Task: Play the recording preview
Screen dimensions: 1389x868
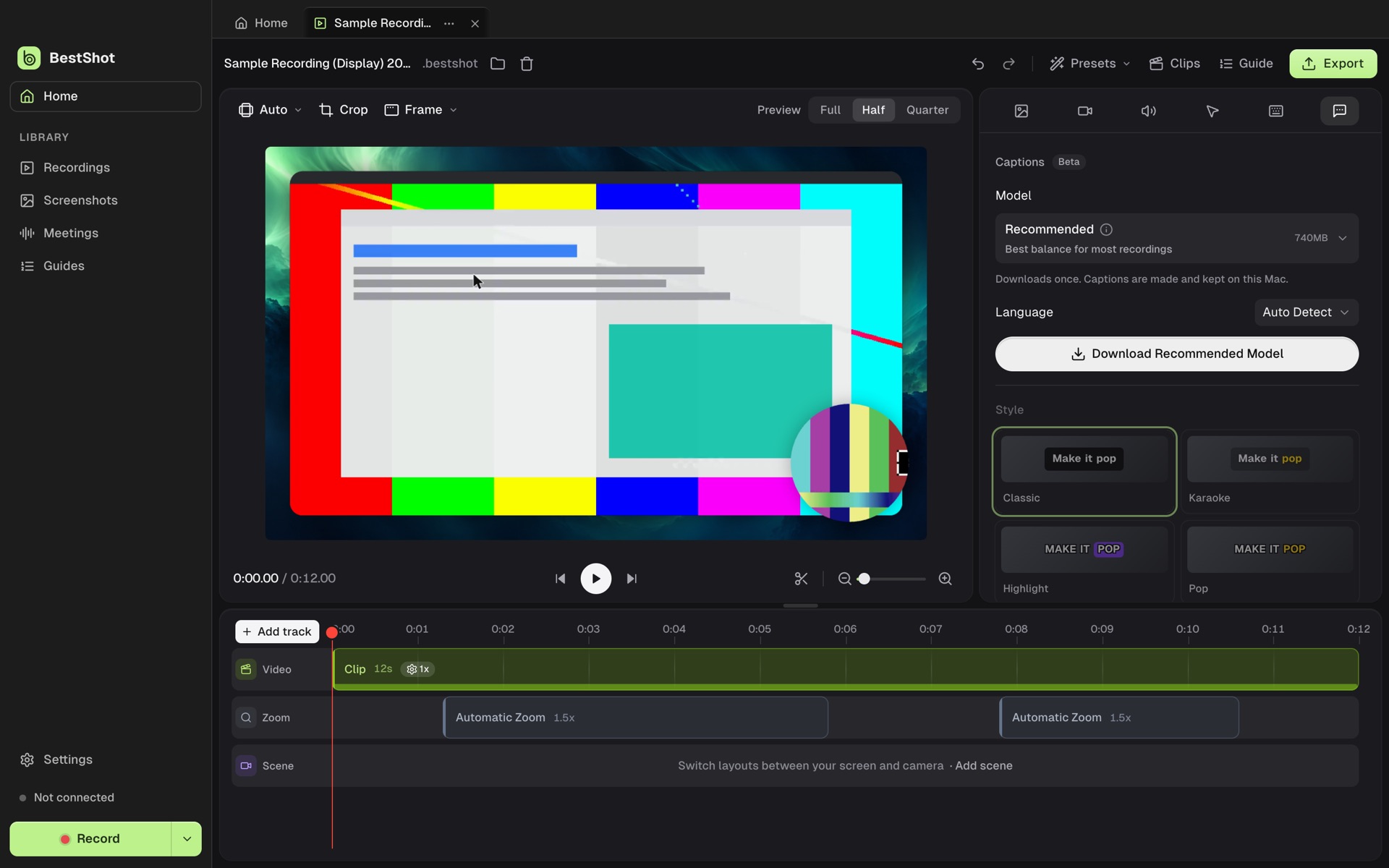Action: [x=595, y=579]
